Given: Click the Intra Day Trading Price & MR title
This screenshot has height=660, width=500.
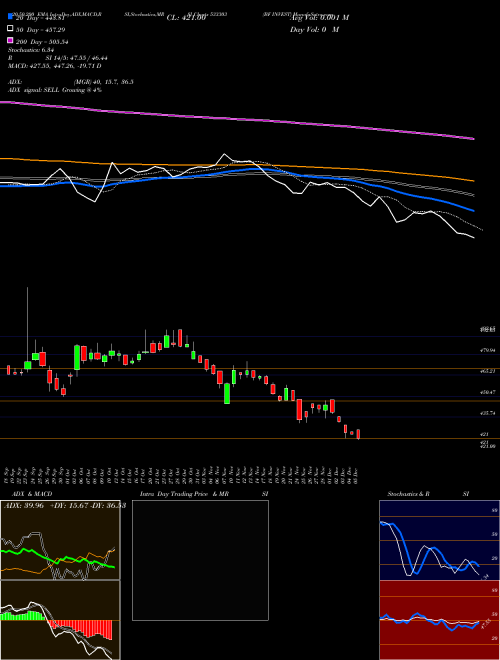Looking at the screenshot, I should point(184,494).
